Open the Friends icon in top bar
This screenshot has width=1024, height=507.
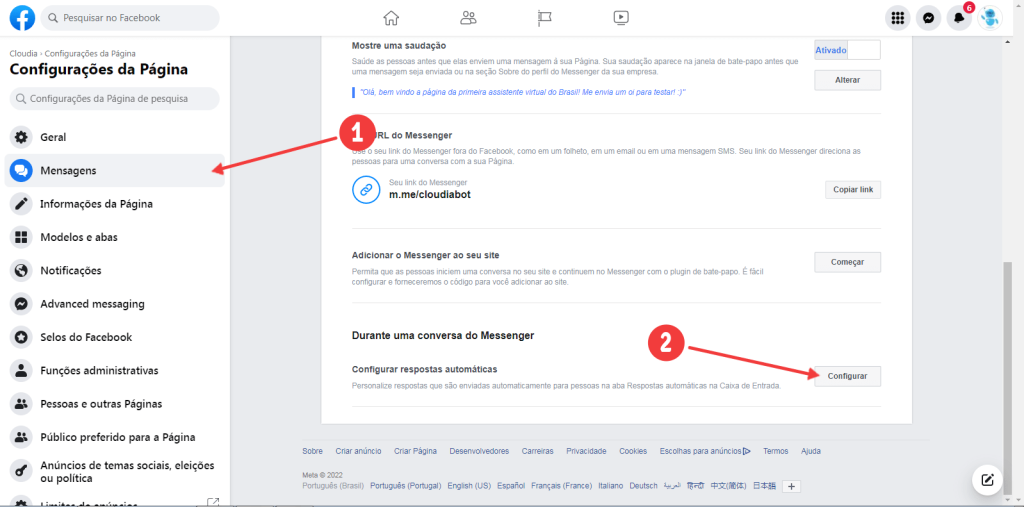(468, 18)
